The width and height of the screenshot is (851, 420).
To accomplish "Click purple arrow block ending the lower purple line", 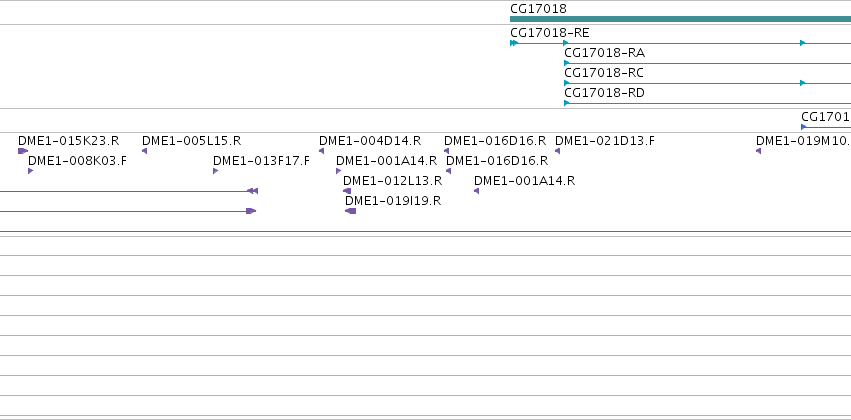I will pos(251,211).
